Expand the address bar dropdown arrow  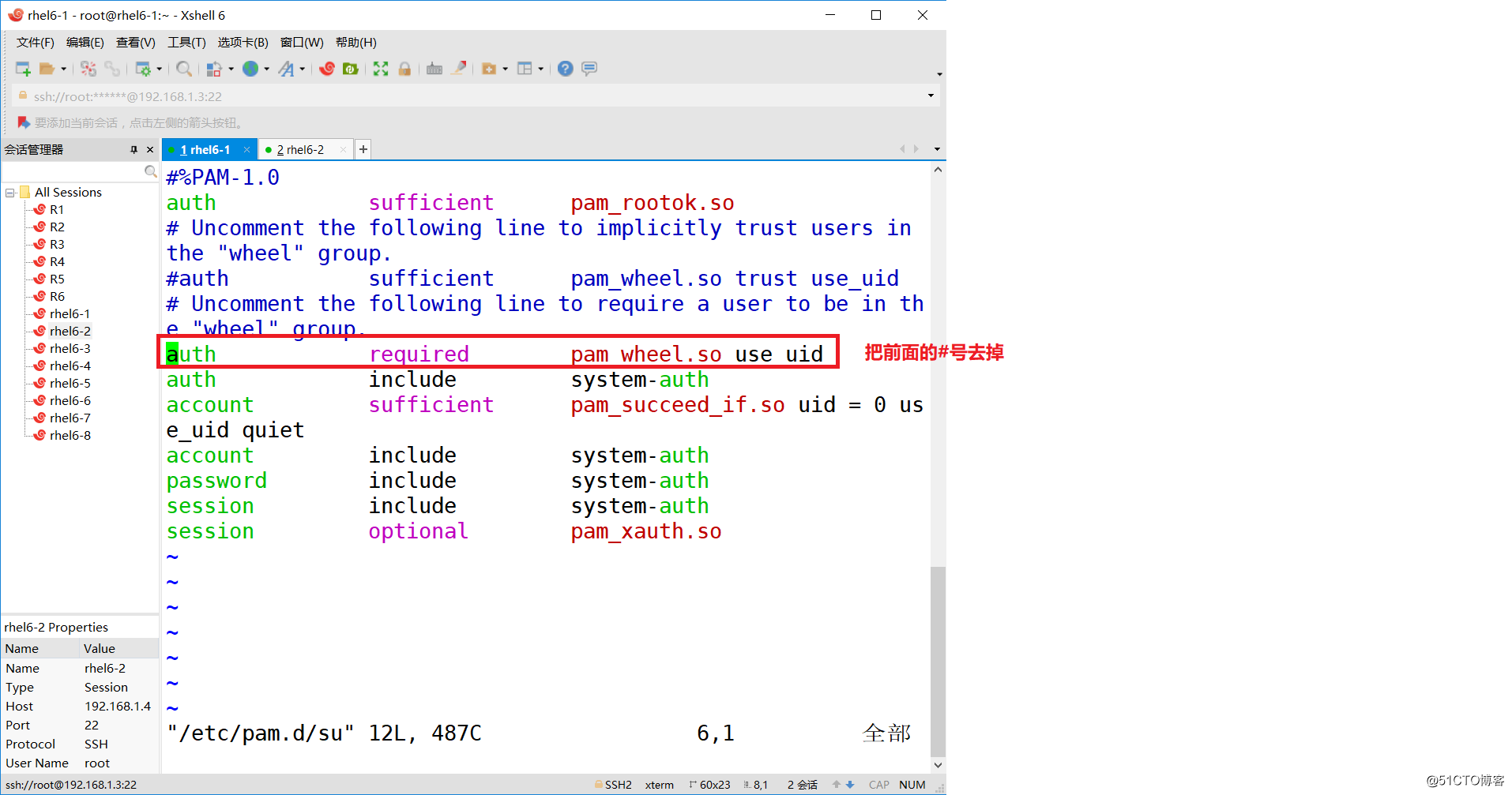click(x=931, y=96)
